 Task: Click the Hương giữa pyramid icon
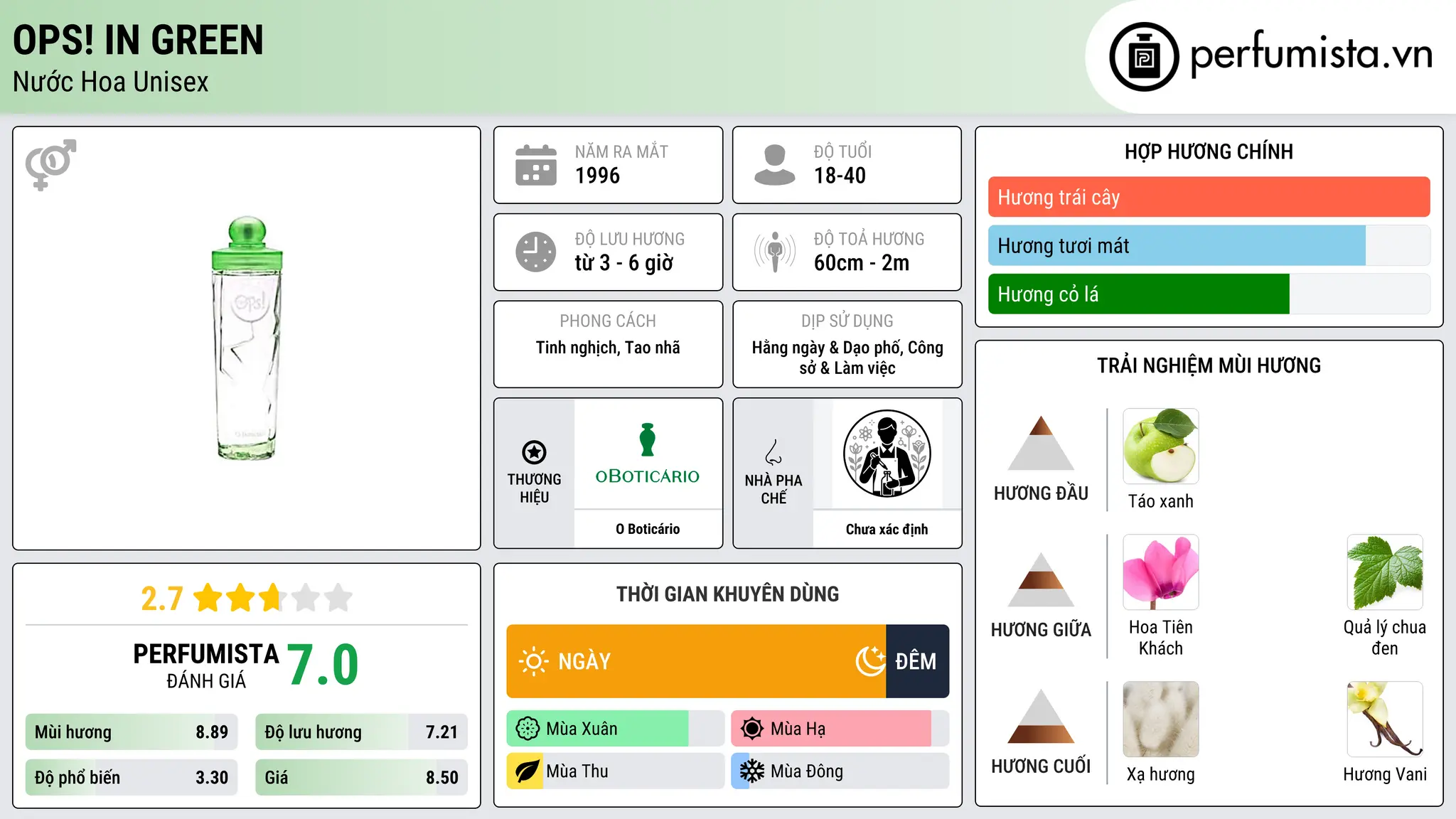[x=1041, y=579]
